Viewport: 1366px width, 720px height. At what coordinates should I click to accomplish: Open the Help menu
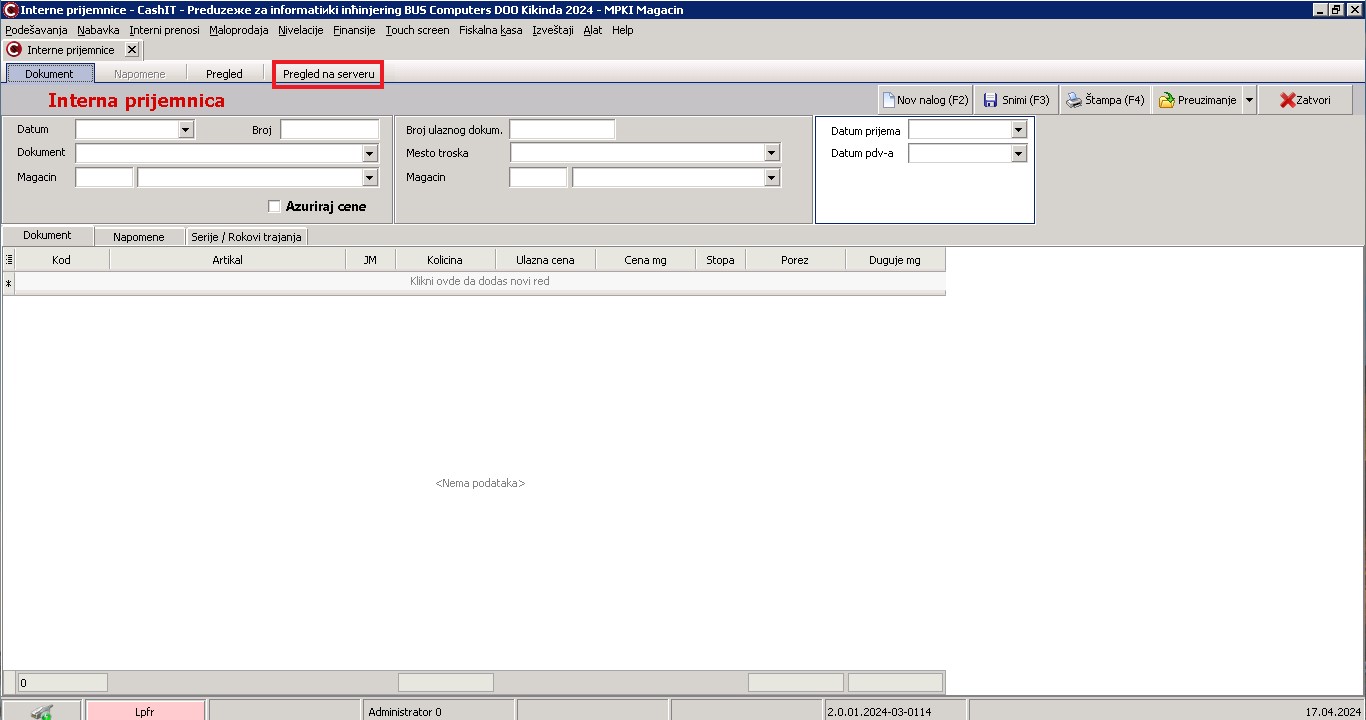(x=623, y=30)
